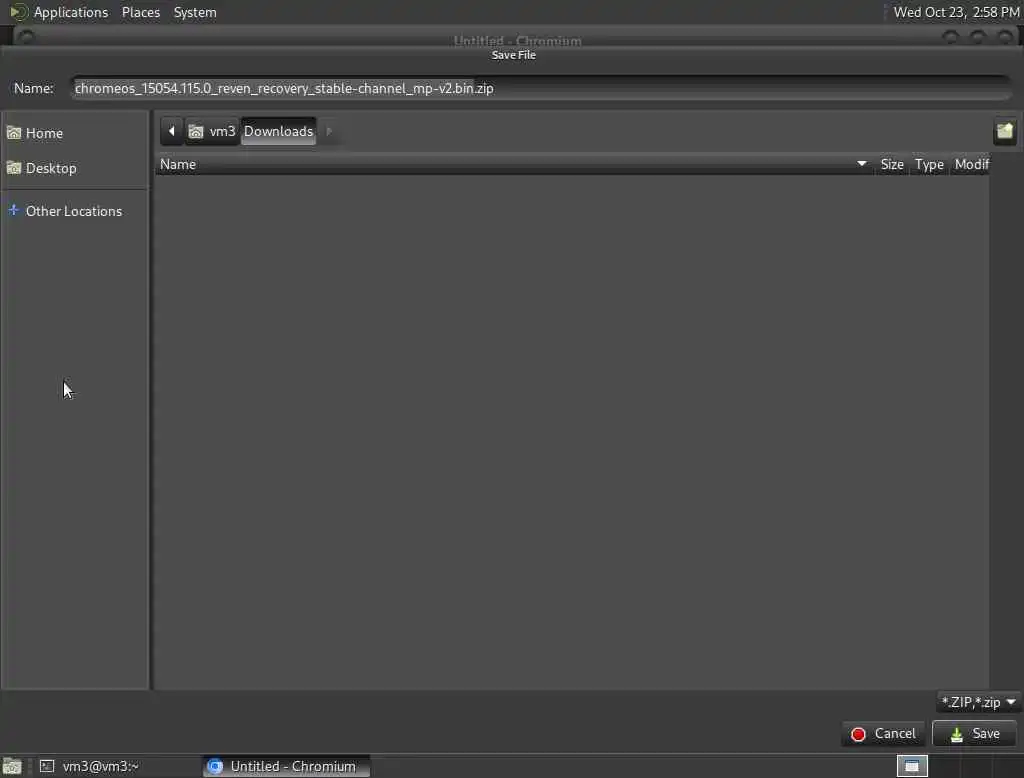
Task: Click the terminal icon in the taskbar
Action: (46, 766)
